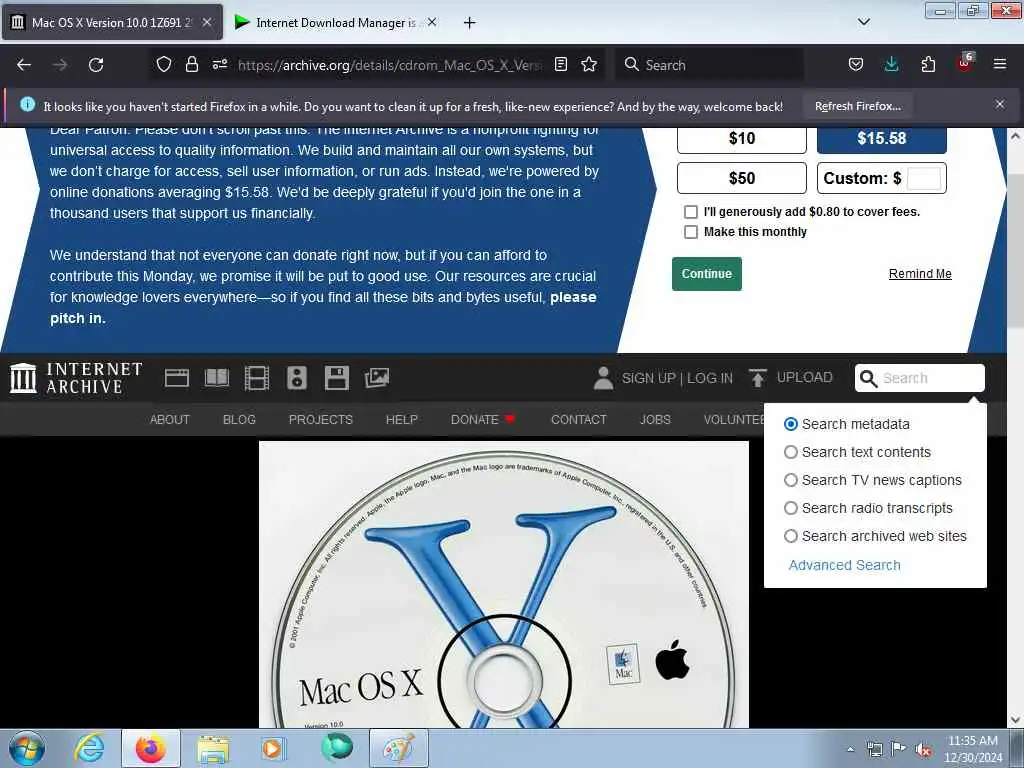
Task: Open the extensions puzzle icon
Action: point(928,64)
